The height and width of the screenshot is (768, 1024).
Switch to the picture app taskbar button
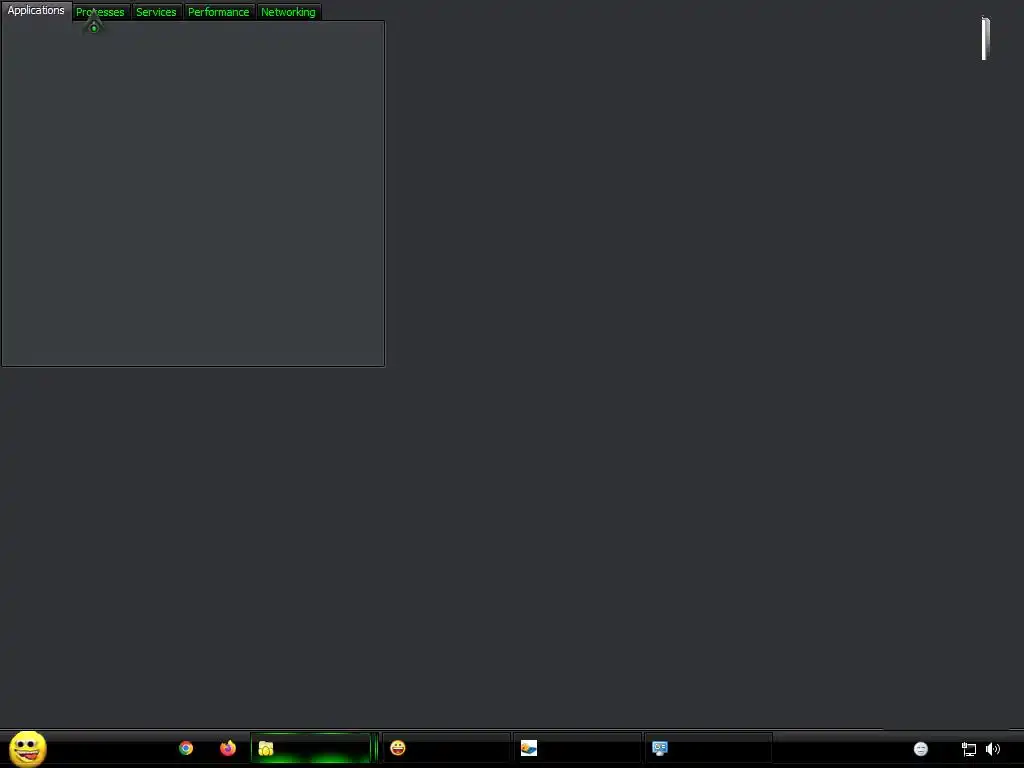coord(577,748)
